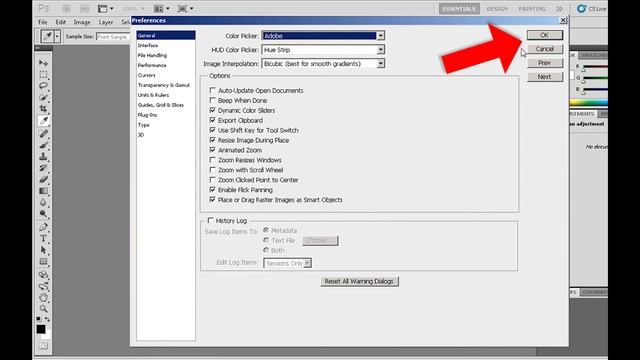Select the Zoom tool in the toolbox

tap(43, 309)
